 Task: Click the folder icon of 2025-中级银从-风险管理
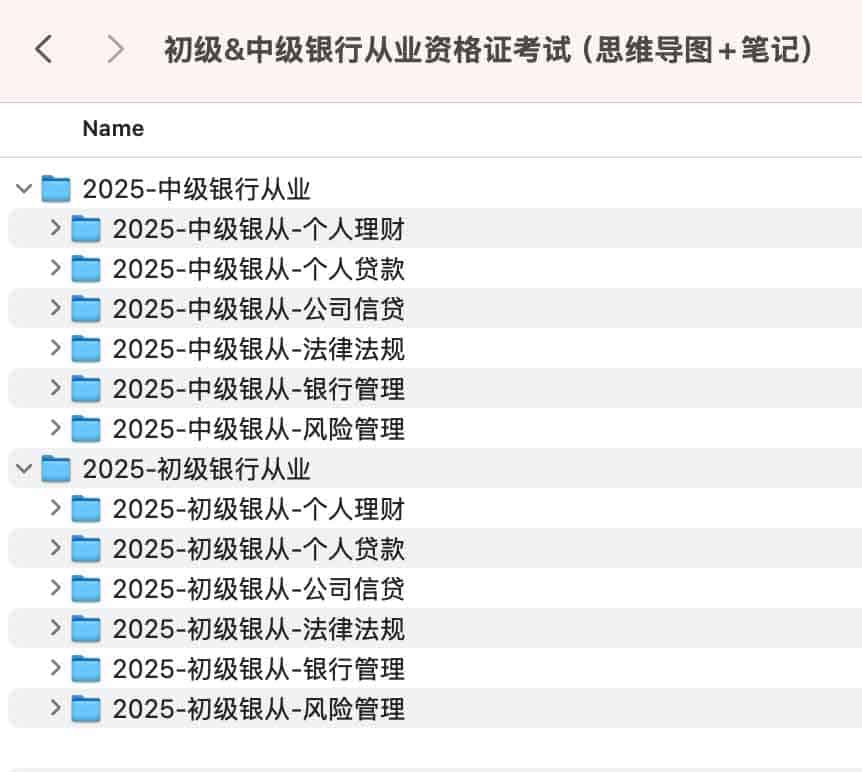pyautogui.click(x=87, y=428)
